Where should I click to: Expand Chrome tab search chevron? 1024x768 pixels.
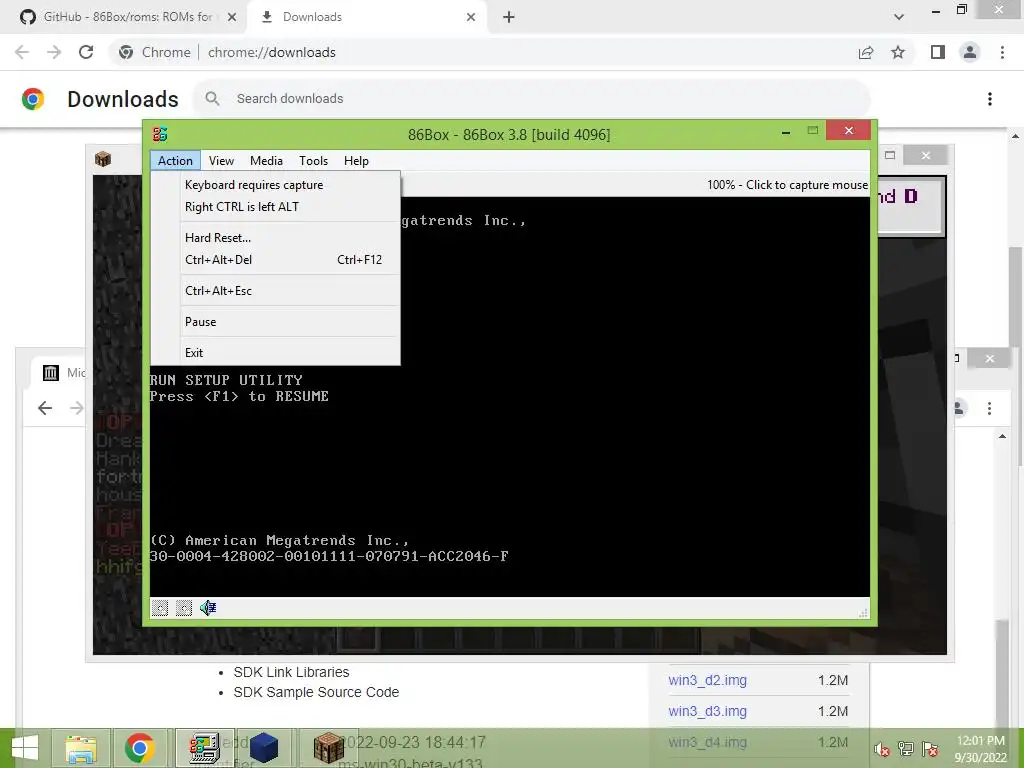pos(899,17)
